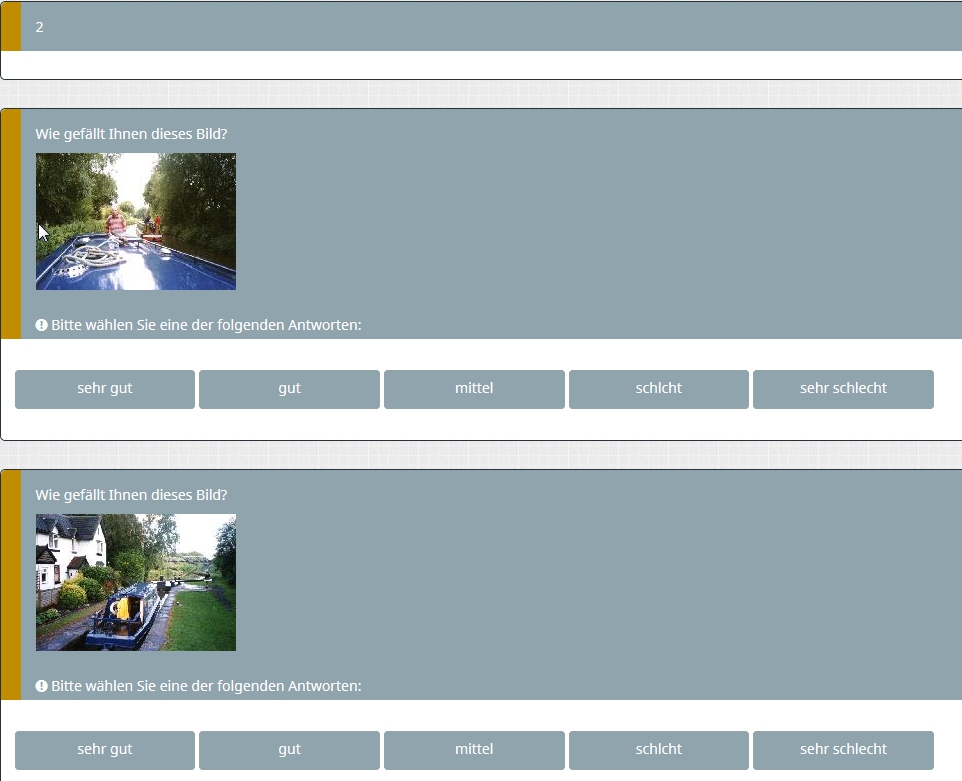The height and width of the screenshot is (781, 962).
Task: Rate the rope-on-boat picture 'sehr gut'
Action: [105, 389]
